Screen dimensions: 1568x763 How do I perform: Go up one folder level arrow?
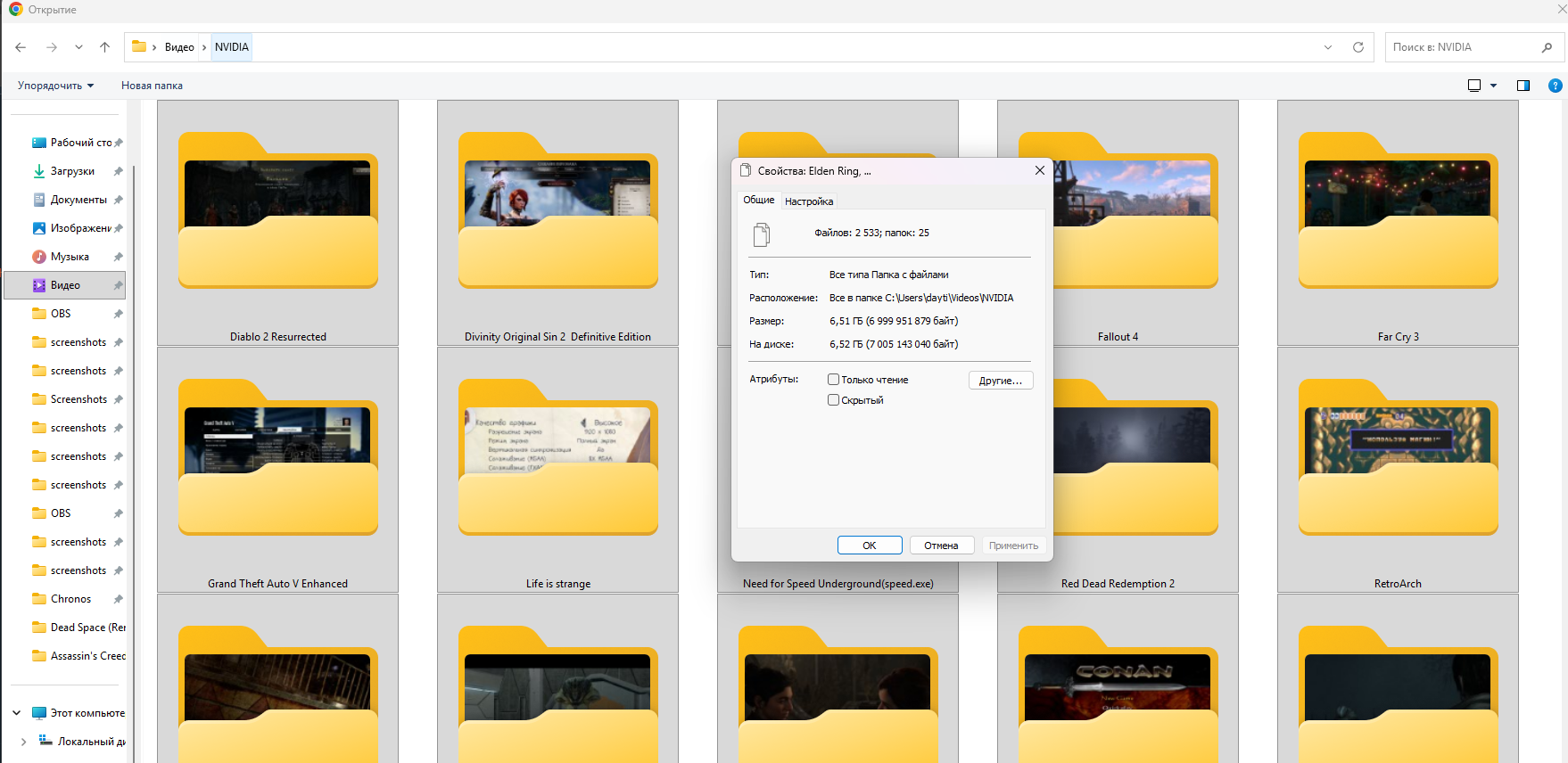105,47
